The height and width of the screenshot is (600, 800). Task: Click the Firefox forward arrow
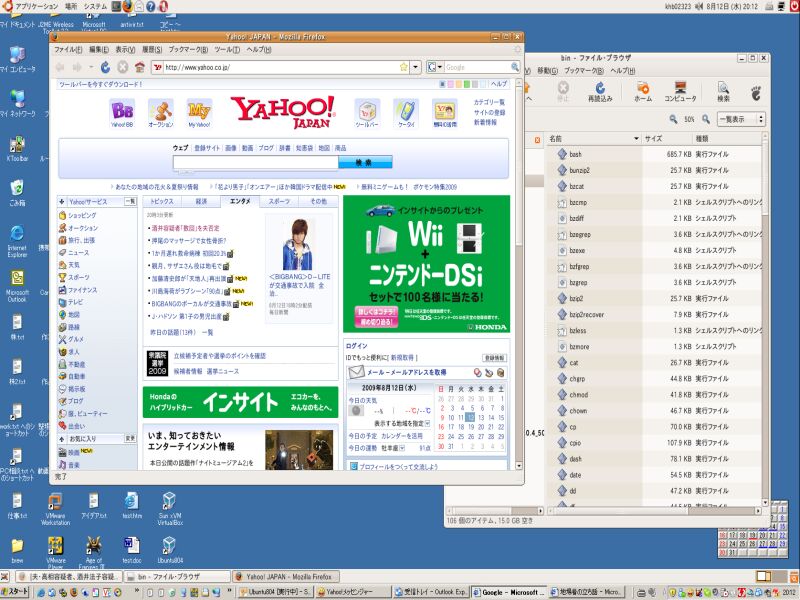(77, 67)
